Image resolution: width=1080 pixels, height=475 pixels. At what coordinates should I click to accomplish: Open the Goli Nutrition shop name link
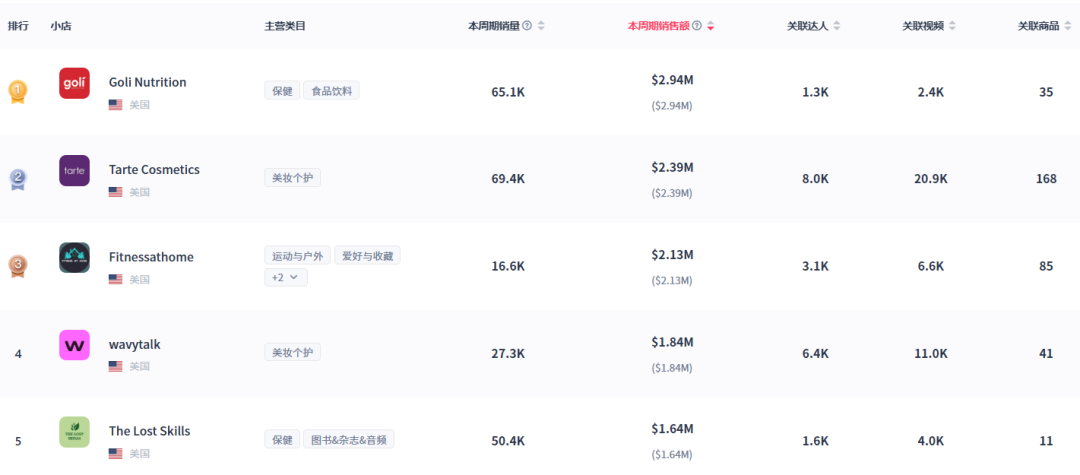147,82
